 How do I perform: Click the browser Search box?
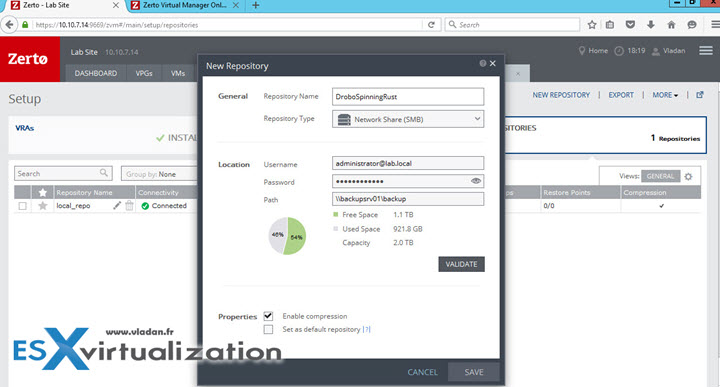click(512, 25)
